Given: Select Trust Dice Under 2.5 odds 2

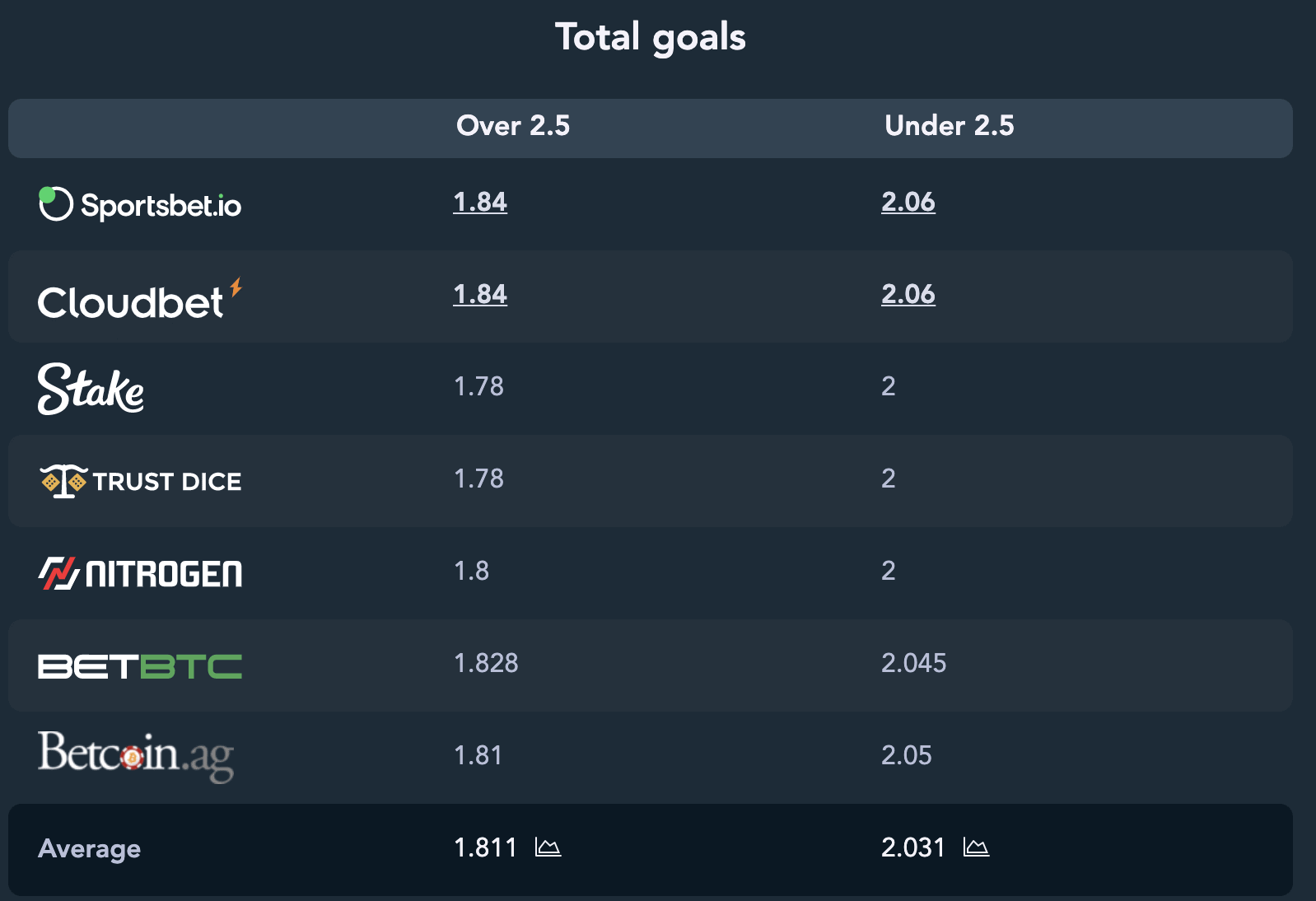Looking at the screenshot, I should tap(888, 479).
